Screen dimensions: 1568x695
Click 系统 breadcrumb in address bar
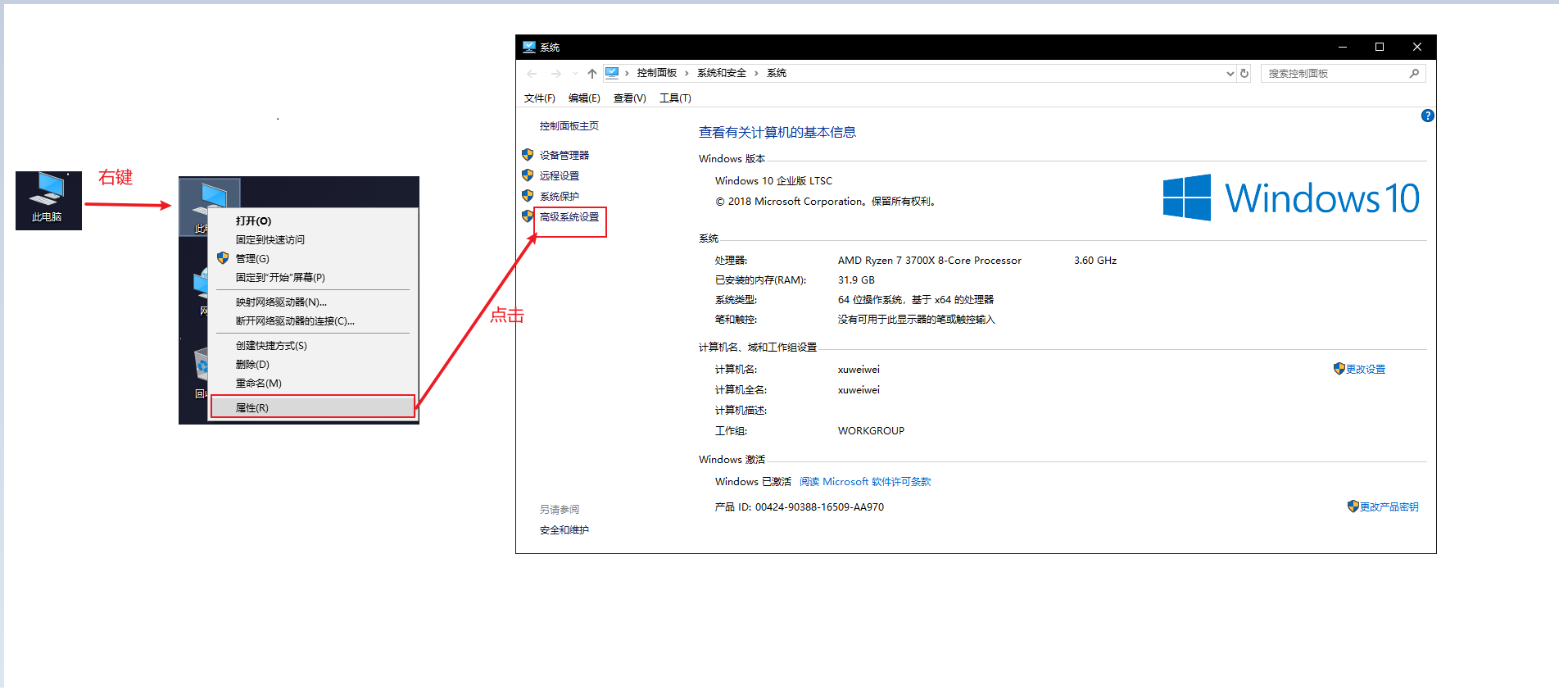tap(777, 73)
